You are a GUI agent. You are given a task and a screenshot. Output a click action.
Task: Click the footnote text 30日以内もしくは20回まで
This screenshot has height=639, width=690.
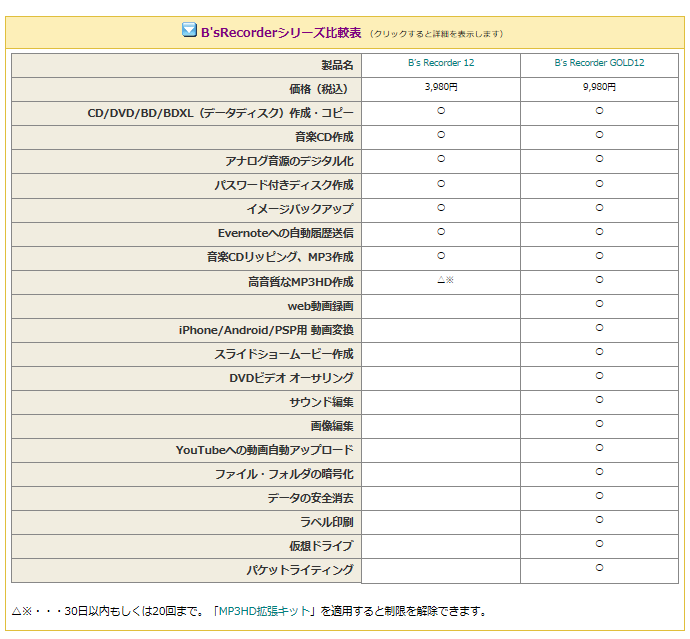coord(130,611)
